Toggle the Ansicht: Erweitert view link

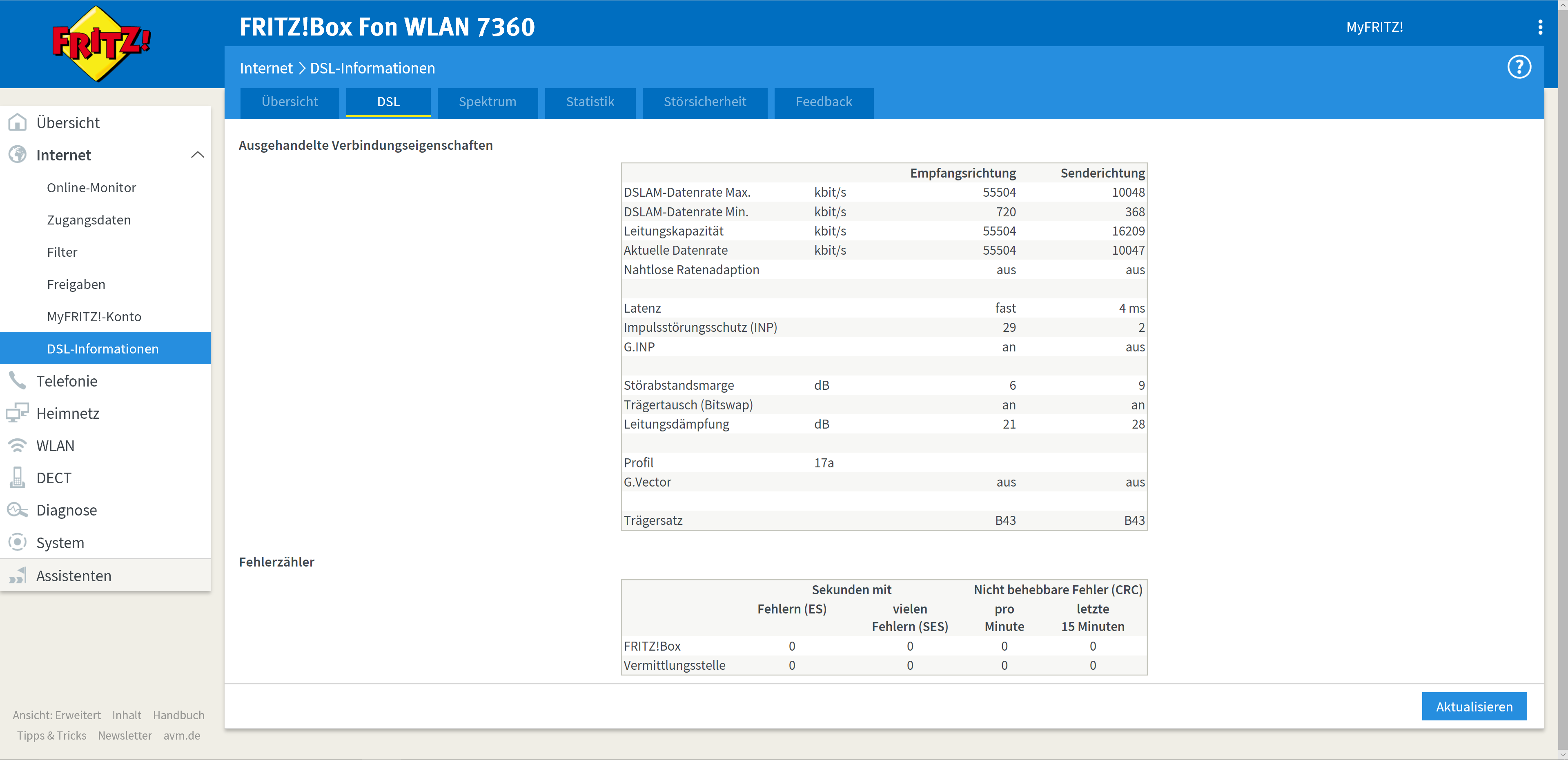tap(57, 715)
